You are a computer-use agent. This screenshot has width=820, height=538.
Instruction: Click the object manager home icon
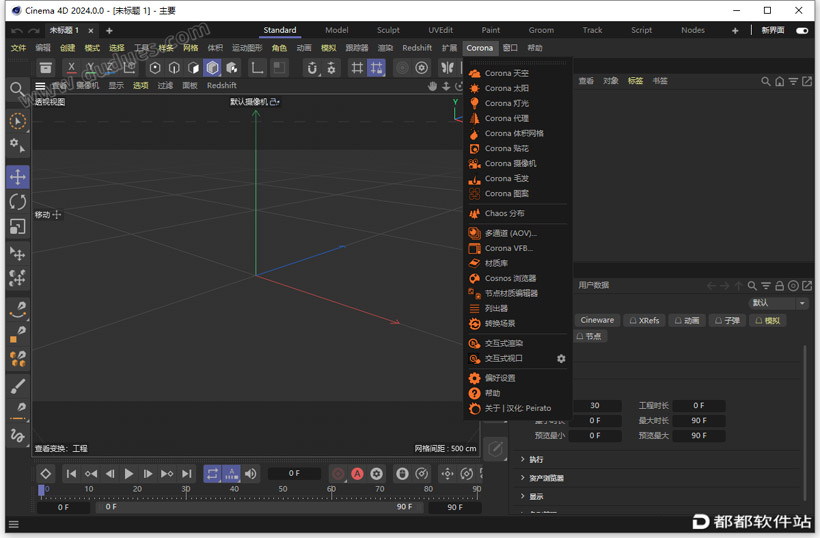780,82
